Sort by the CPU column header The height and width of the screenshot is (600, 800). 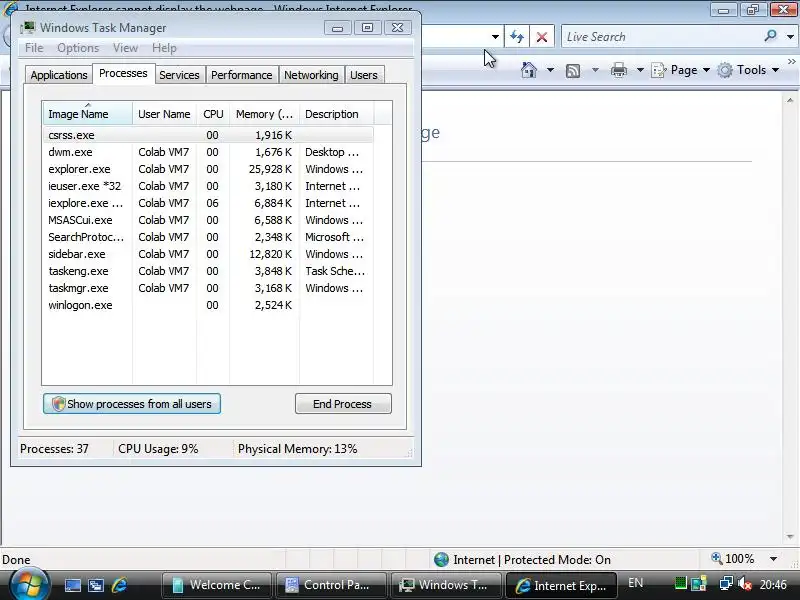(x=213, y=114)
